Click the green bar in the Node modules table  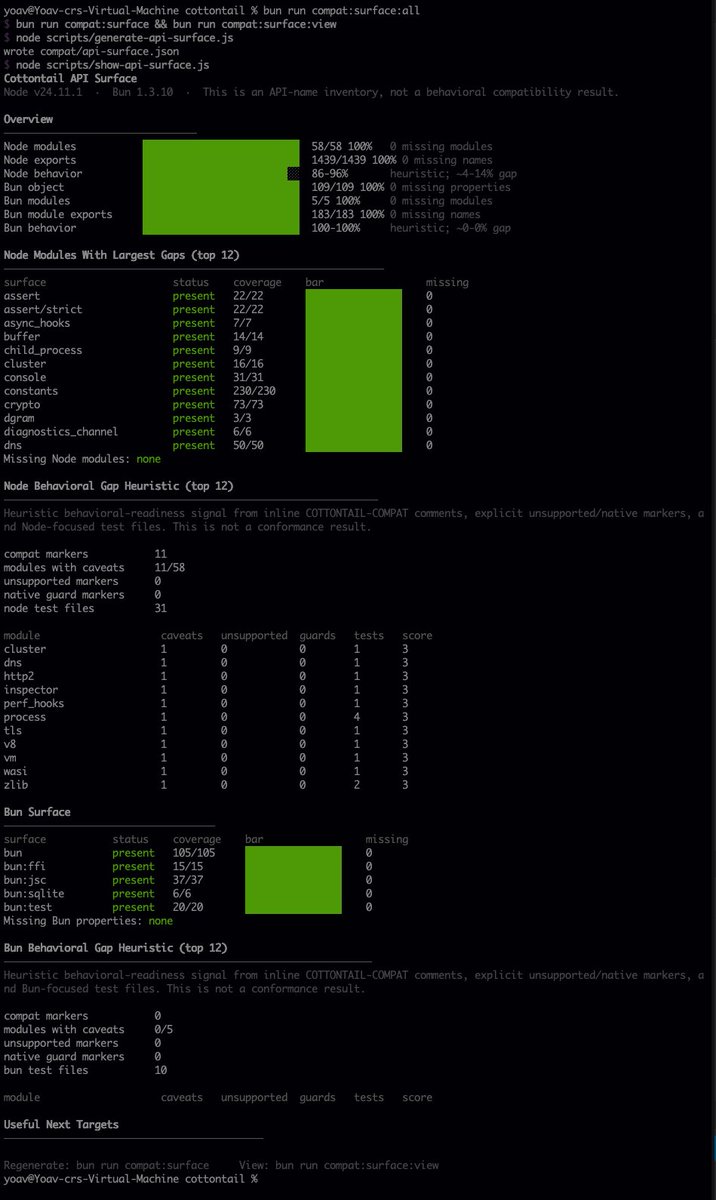[x=353, y=370]
